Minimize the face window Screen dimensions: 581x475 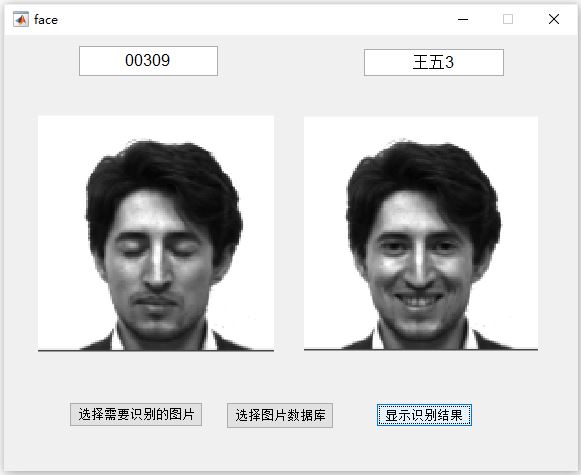[x=463, y=19]
